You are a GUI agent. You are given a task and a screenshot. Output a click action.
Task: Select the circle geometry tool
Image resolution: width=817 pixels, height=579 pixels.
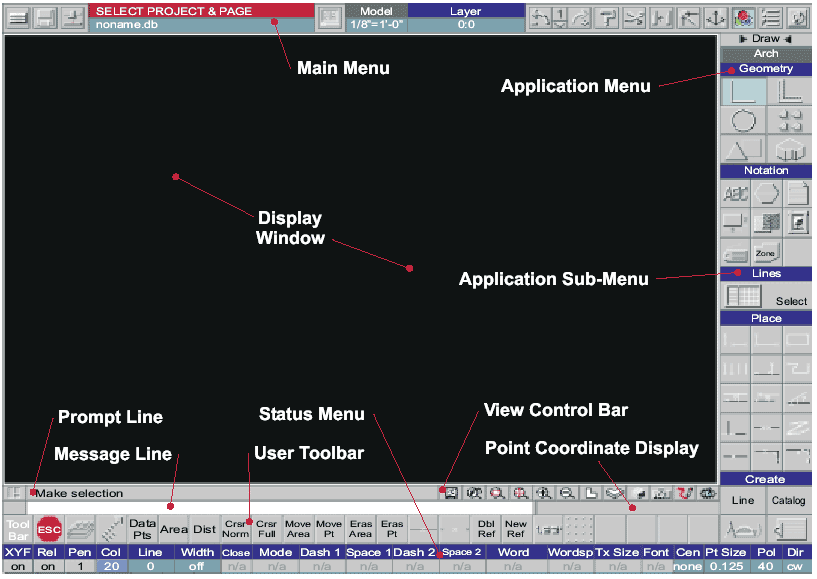[x=743, y=121]
